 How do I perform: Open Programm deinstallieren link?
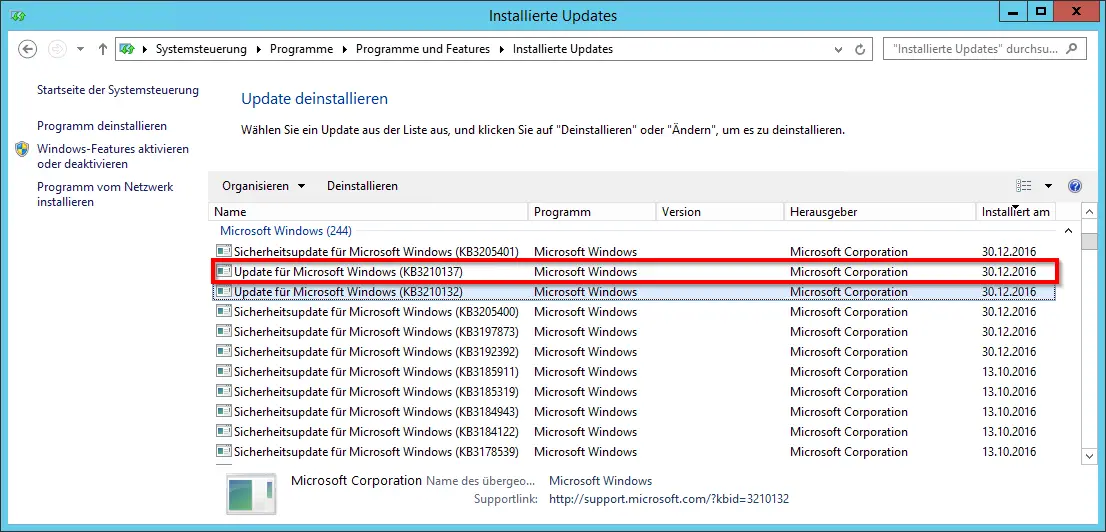[x=102, y=126]
